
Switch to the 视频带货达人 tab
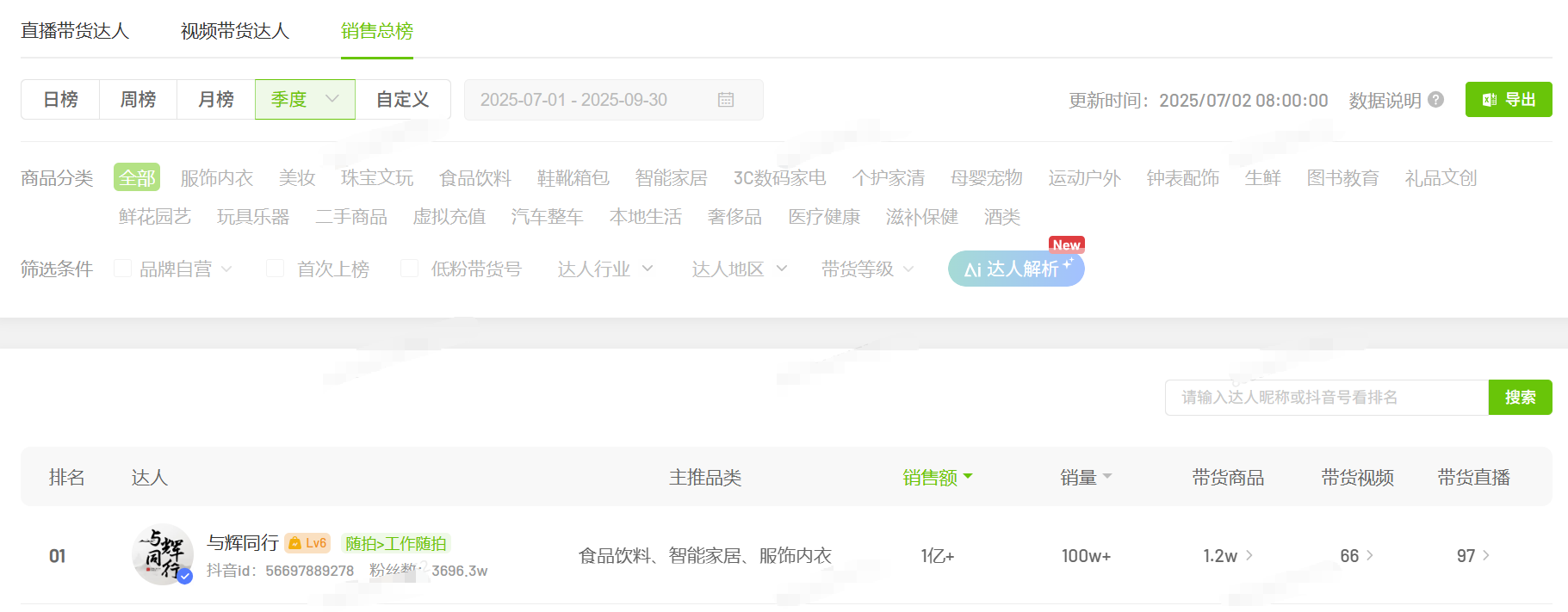(x=235, y=31)
